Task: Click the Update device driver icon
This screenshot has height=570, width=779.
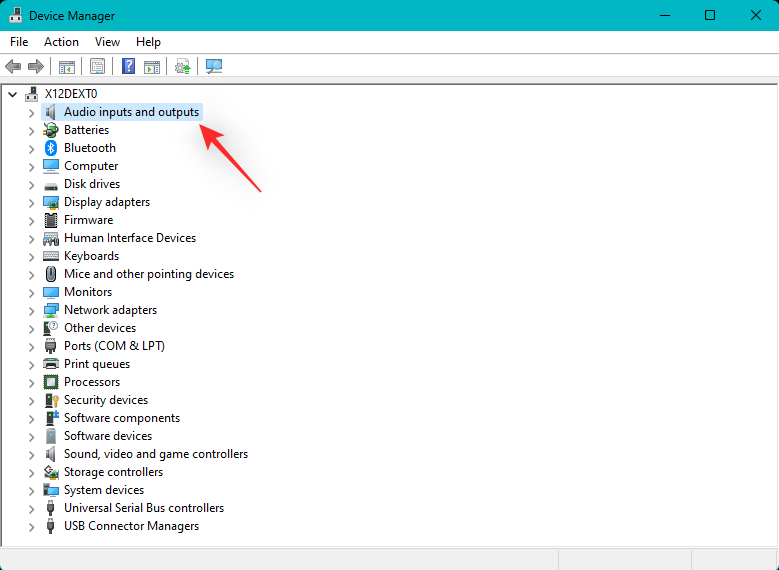Action: tap(182, 66)
